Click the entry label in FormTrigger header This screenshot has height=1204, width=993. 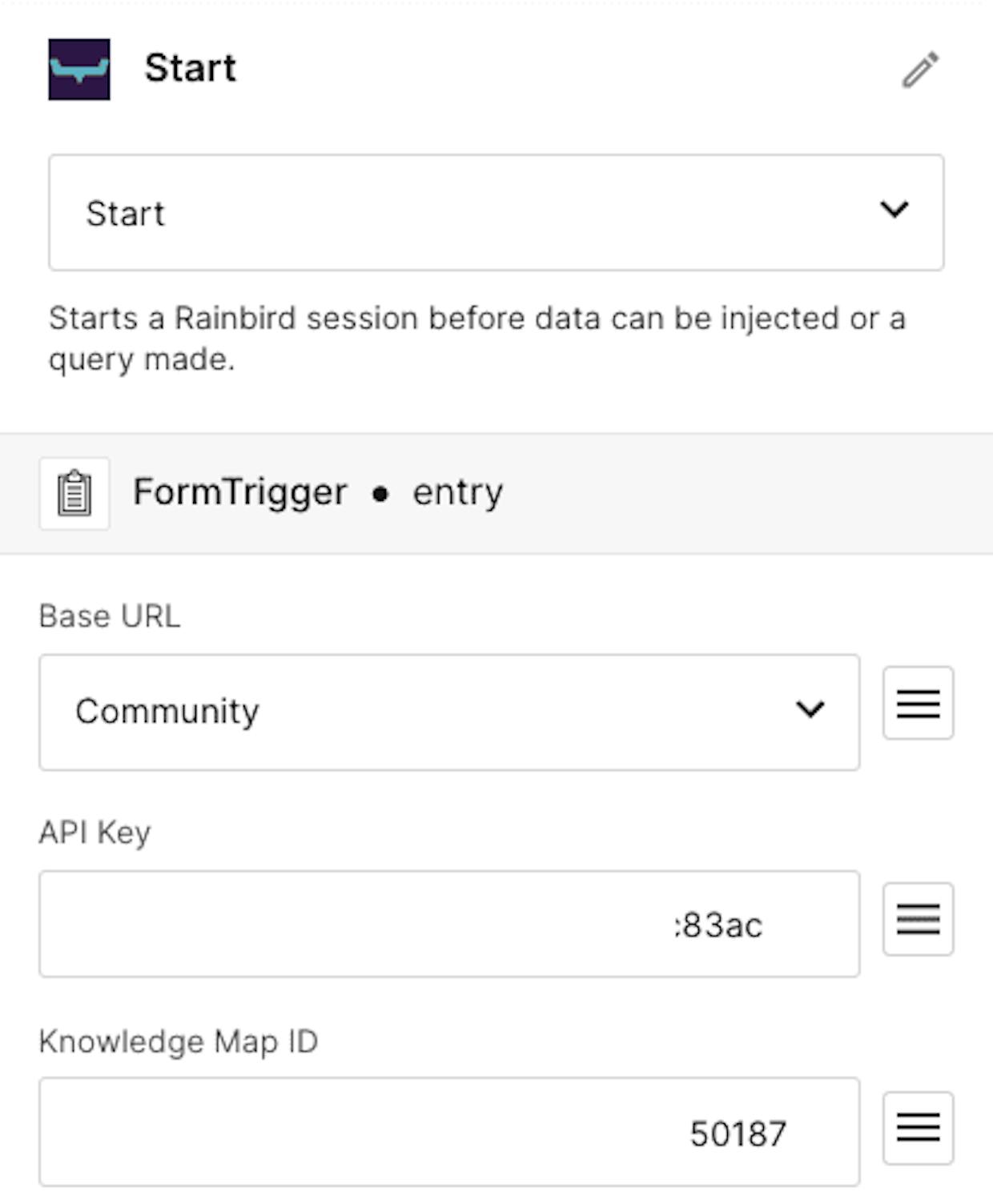(457, 493)
